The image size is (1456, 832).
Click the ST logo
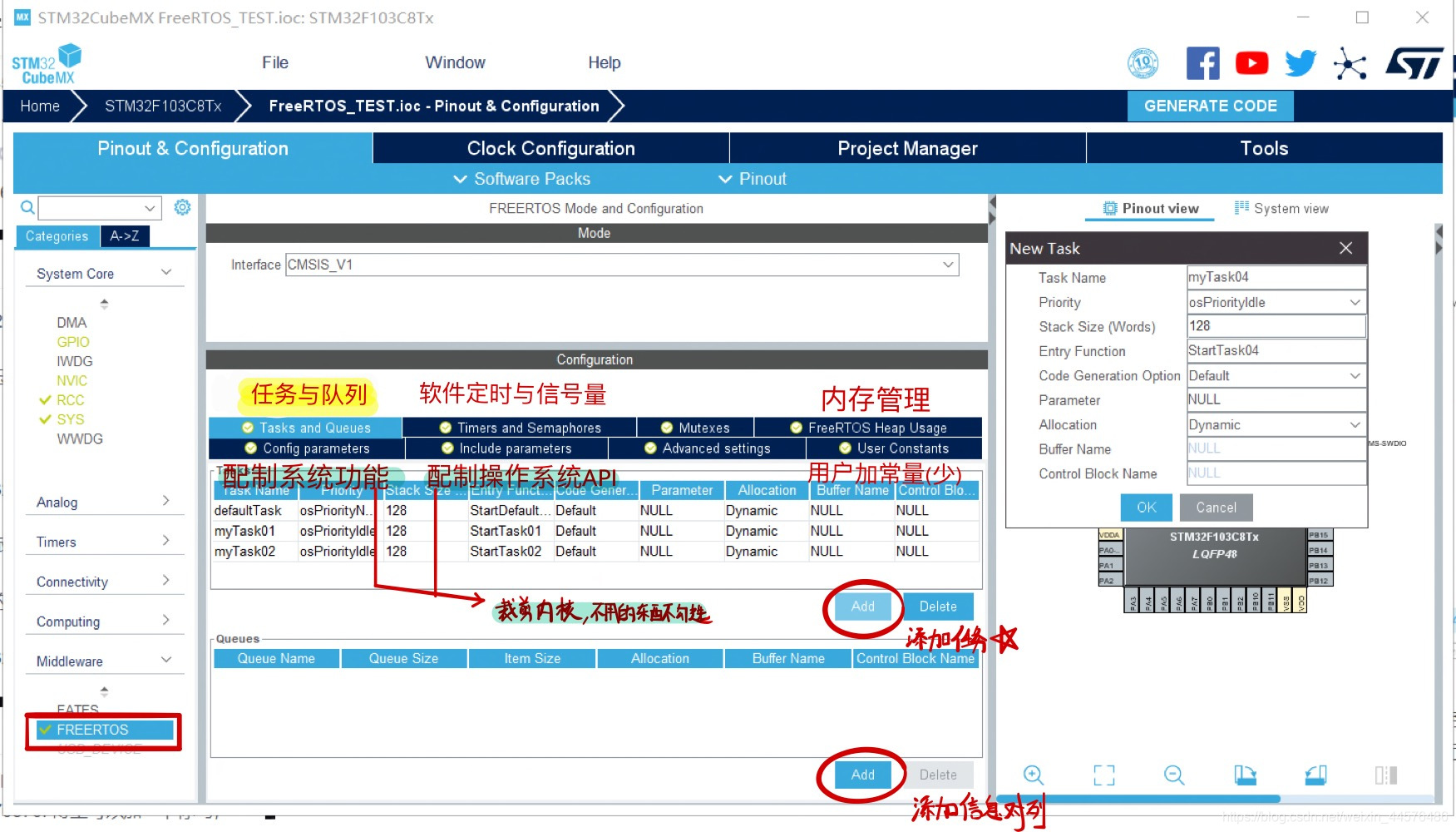1414,63
